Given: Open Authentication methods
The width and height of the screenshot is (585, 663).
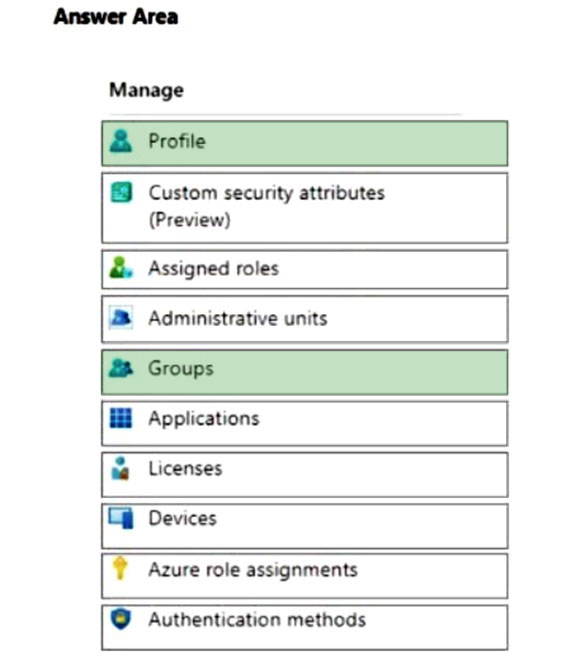Looking at the screenshot, I should click(x=305, y=627).
